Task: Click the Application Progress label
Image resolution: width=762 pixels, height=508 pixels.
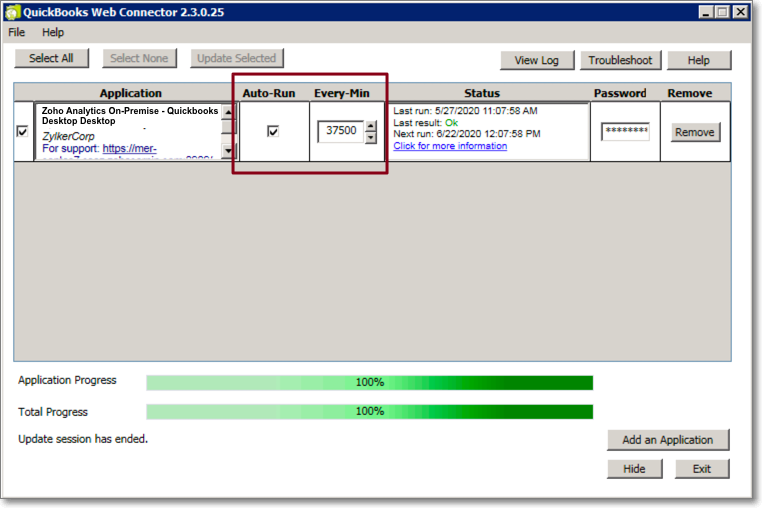Action: (67, 380)
